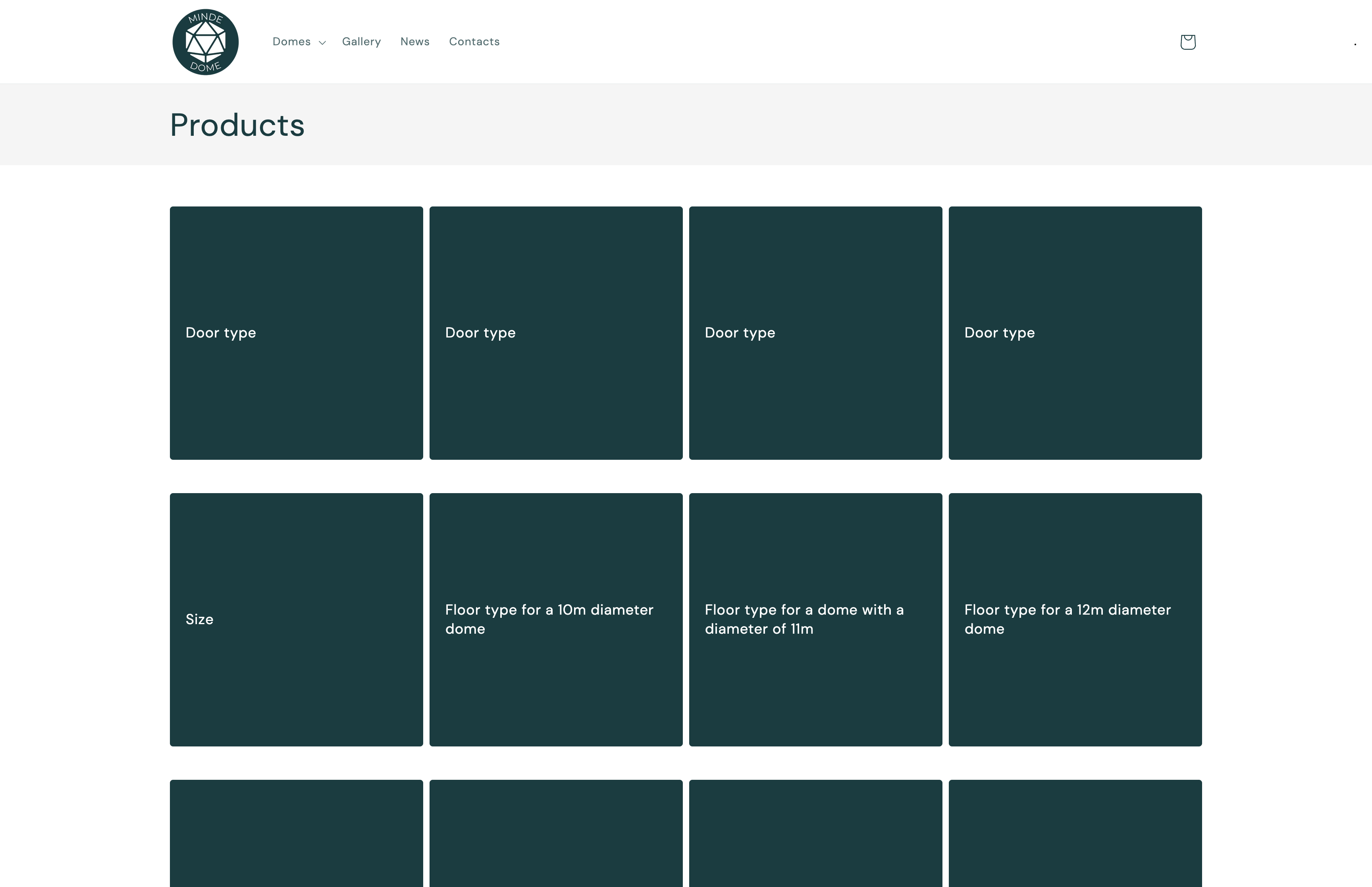Select Floor type for a dome with 11m diameter
This screenshot has width=1372, height=887.
pos(815,619)
